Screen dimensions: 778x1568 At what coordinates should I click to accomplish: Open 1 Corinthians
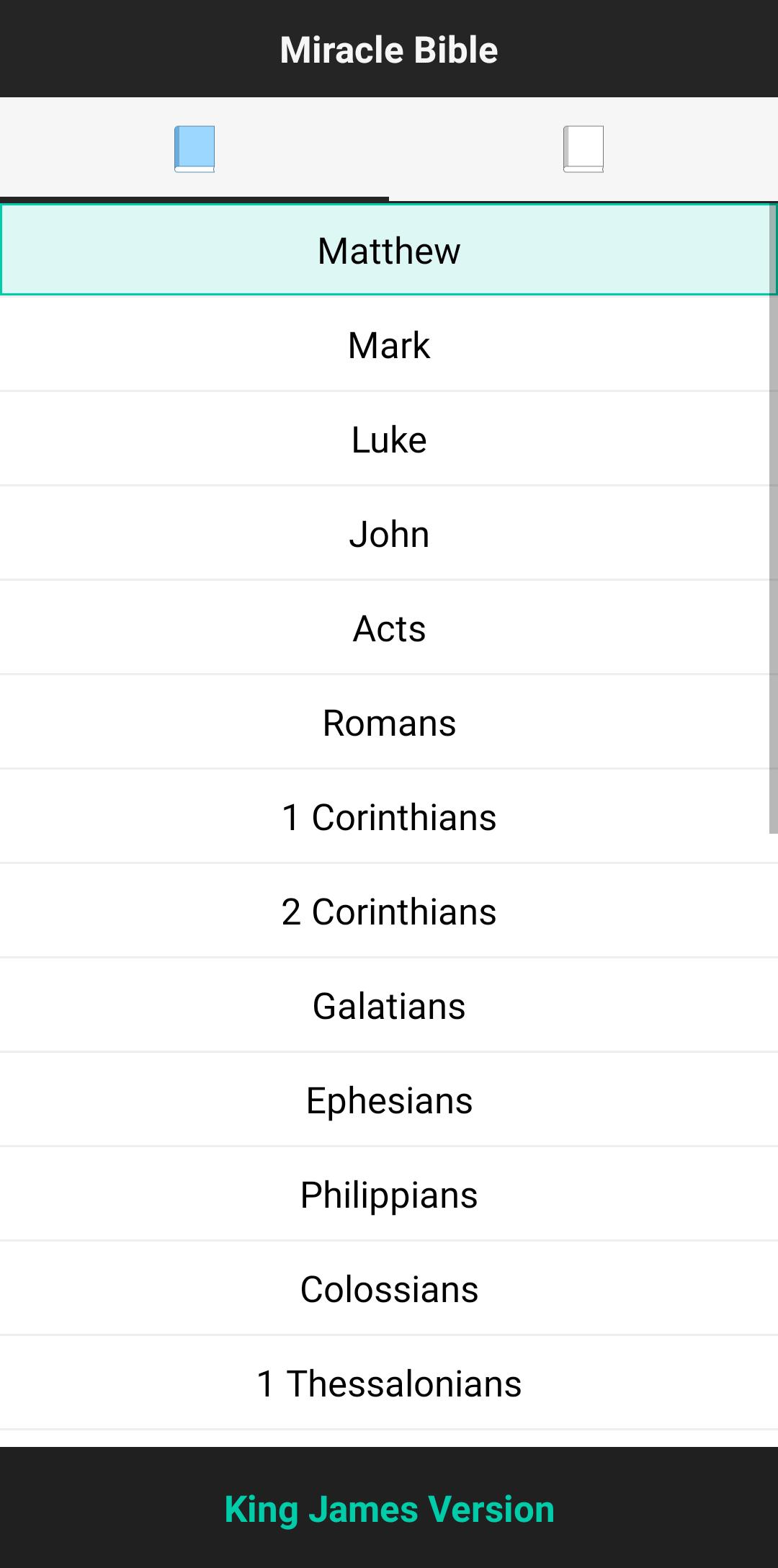[389, 816]
